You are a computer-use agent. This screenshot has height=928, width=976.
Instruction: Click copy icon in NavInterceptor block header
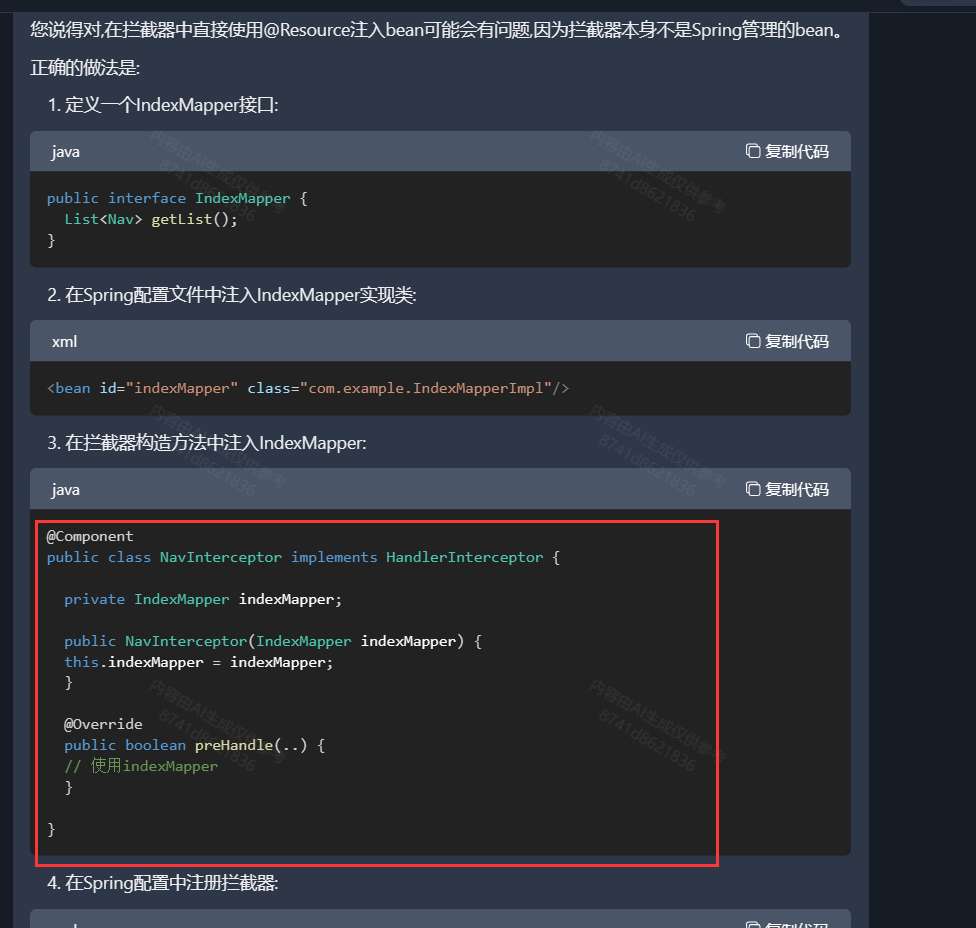point(753,489)
